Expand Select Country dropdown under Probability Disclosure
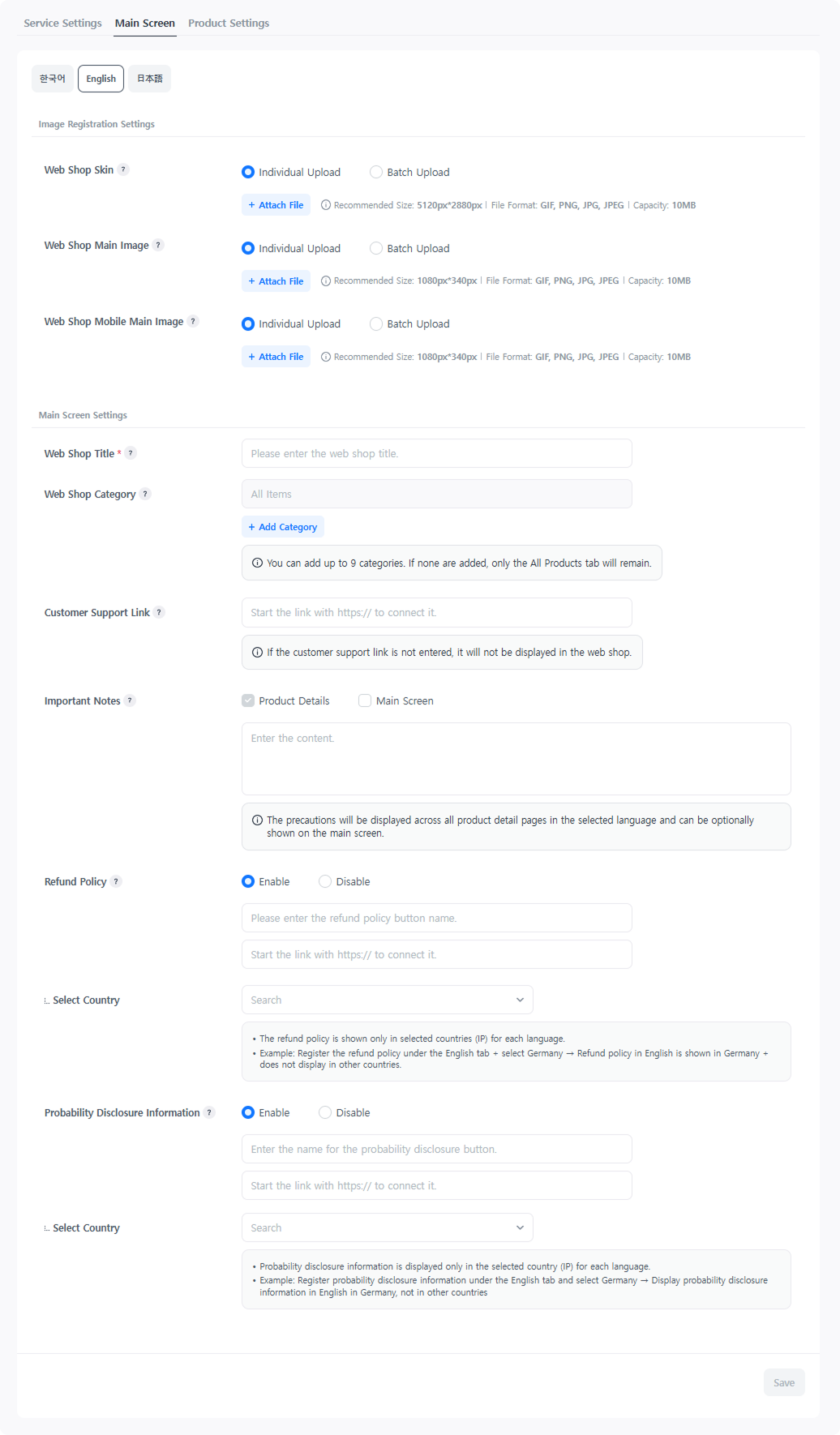This screenshot has height=1435, width=840. coord(387,1227)
